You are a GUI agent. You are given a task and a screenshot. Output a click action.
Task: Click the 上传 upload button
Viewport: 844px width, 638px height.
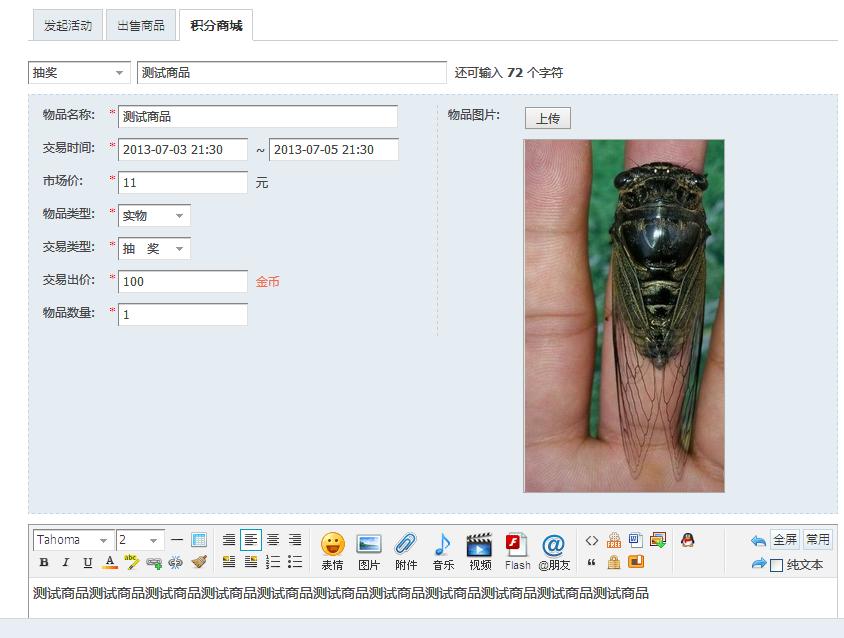tap(548, 118)
